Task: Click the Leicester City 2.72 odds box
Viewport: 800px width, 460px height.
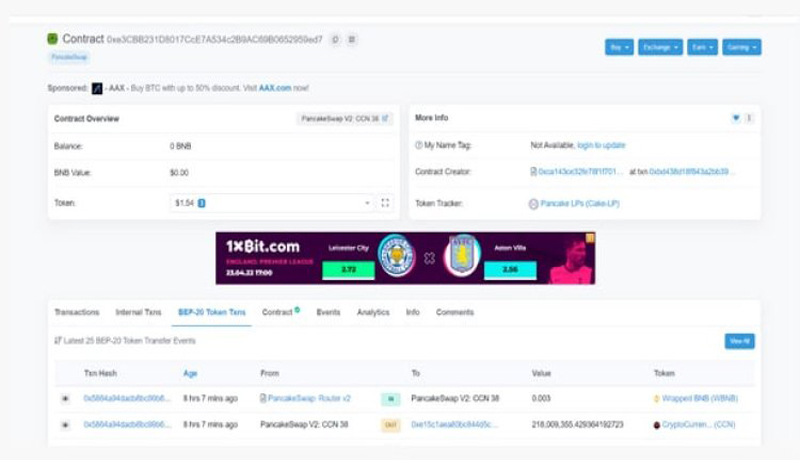Action: (348, 270)
